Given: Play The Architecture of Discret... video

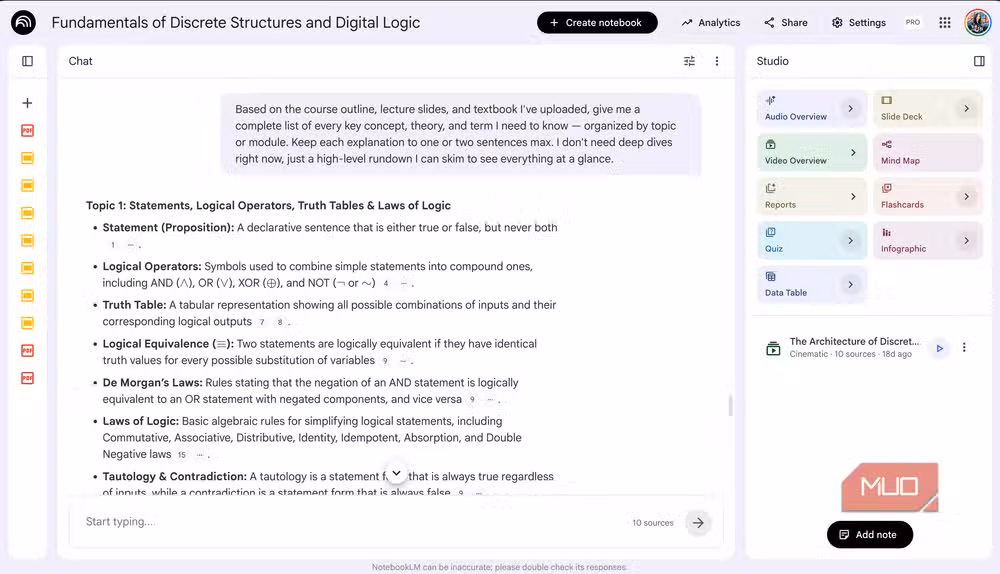Looking at the screenshot, I should click(939, 348).
